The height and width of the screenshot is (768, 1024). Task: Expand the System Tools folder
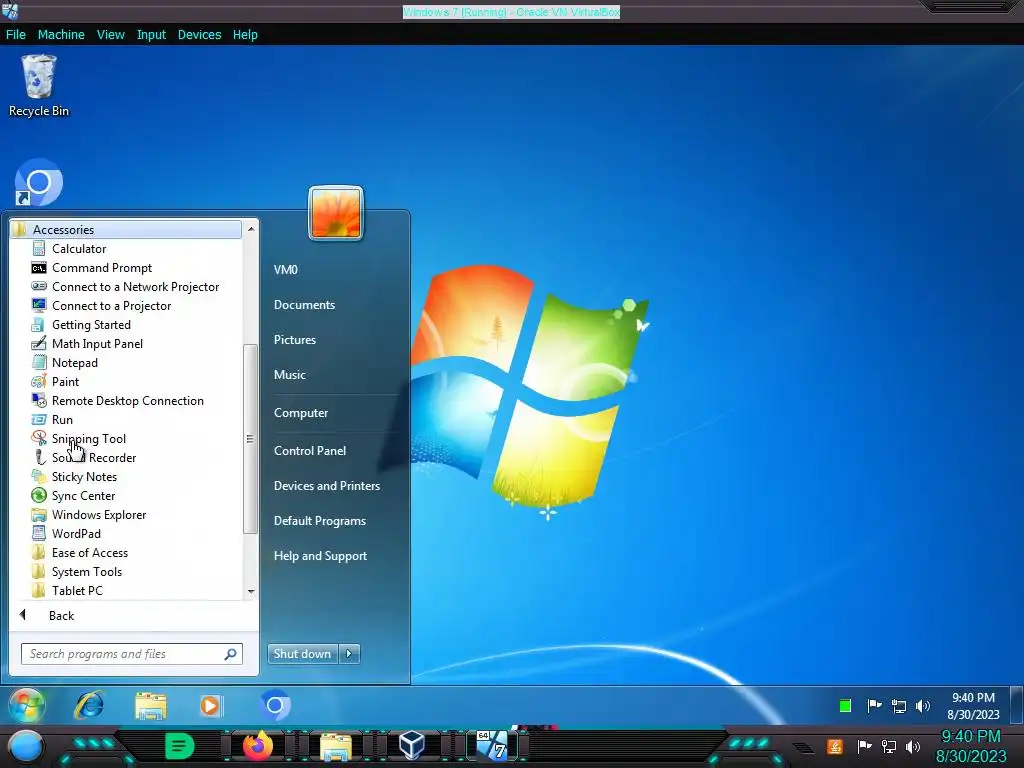click(x=86, y=571)
